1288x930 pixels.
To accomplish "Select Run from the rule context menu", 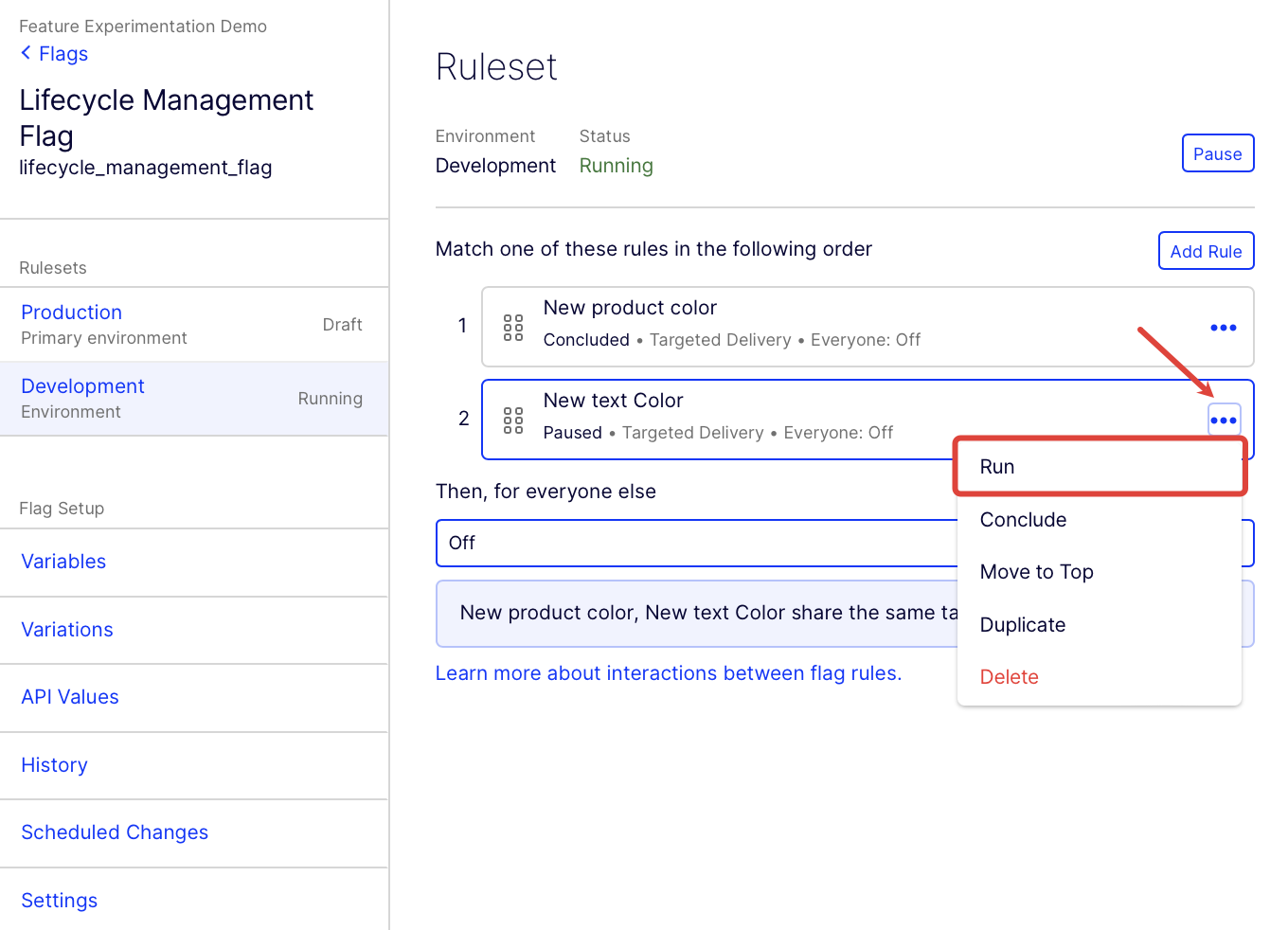I will (997, 467).
